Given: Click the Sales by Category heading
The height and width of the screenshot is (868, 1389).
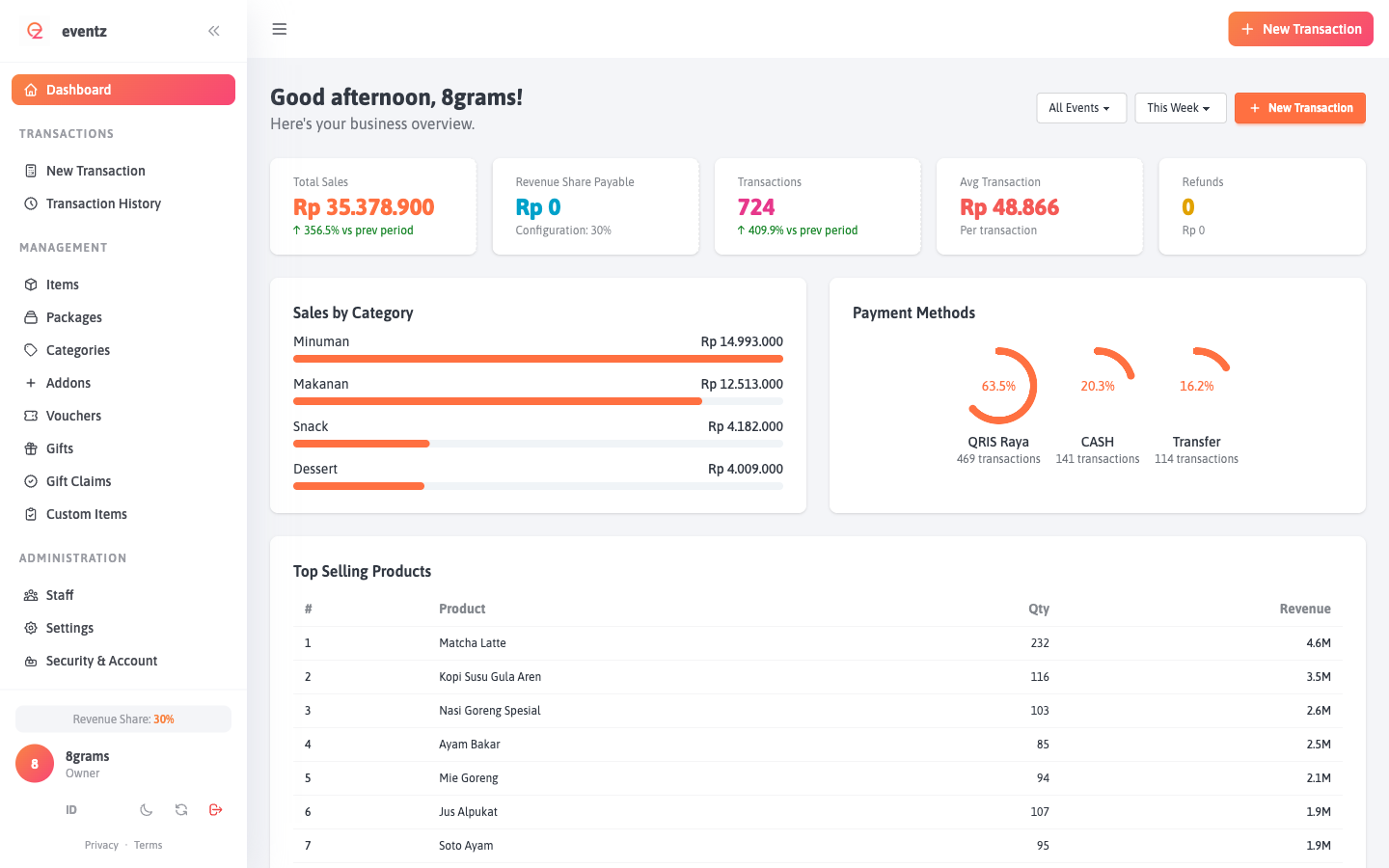Looking at the screenshot, I should [353, 312].
